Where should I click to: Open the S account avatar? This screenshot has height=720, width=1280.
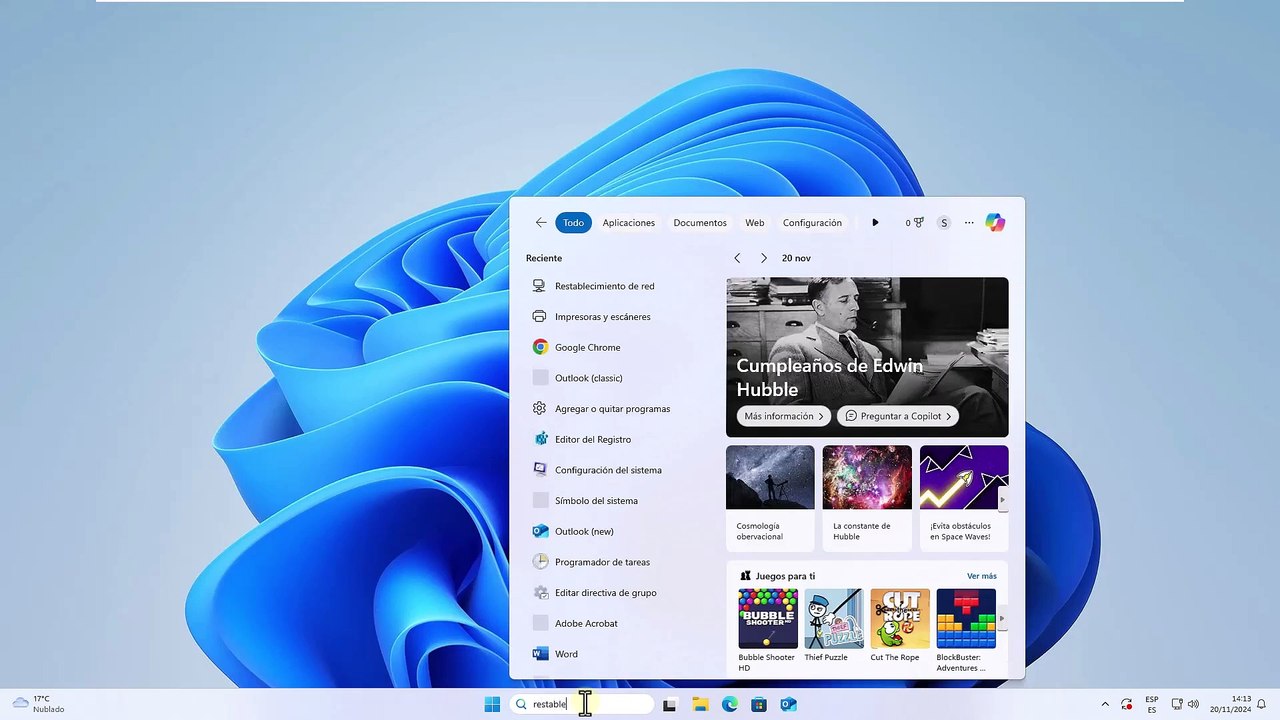(x=944, y=223)
